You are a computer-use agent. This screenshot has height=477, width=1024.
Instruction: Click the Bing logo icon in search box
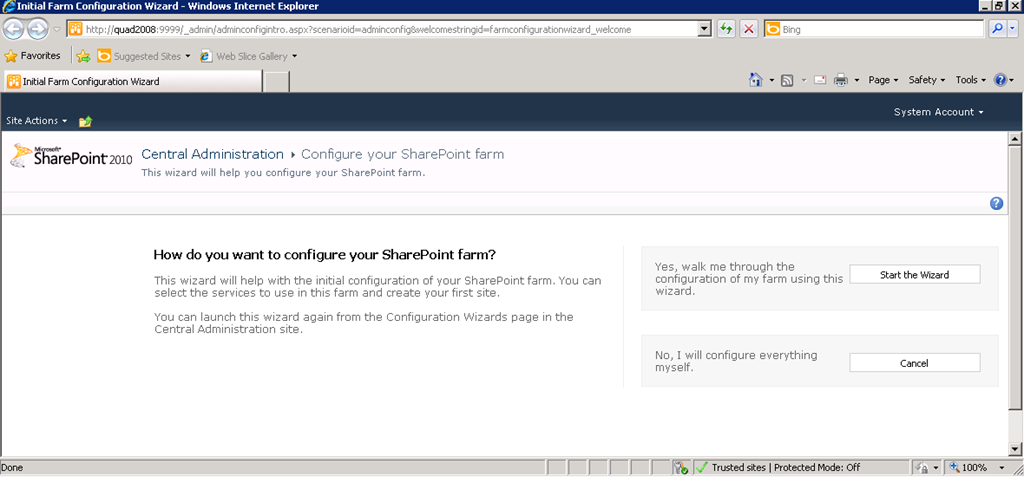pos(773,29)
